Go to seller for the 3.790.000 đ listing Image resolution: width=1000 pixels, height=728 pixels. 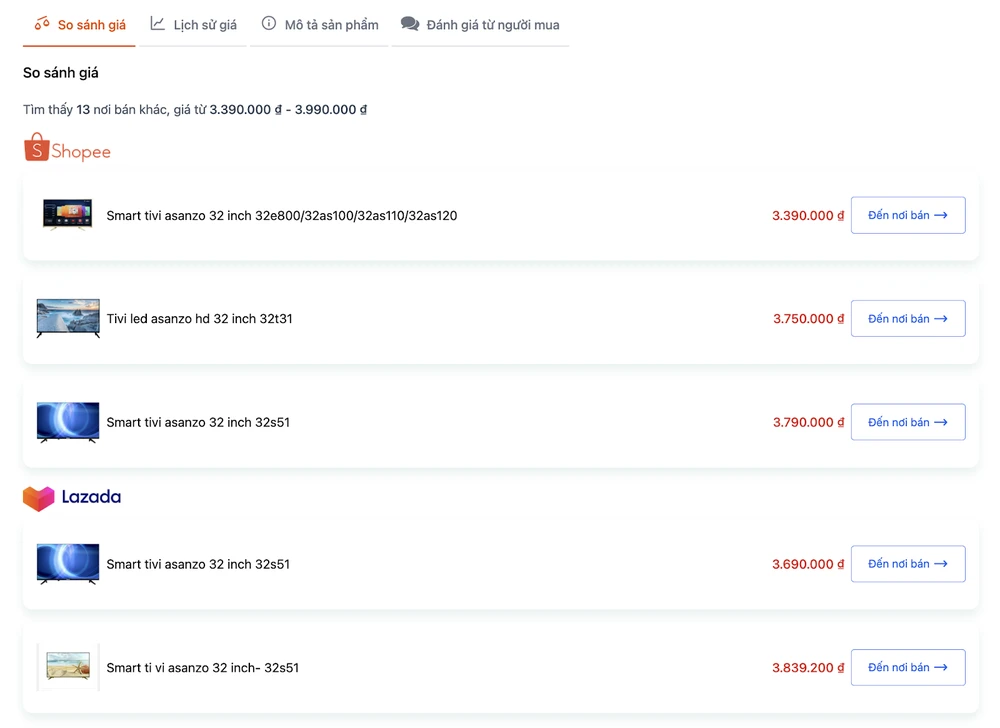tap(907, 422)
